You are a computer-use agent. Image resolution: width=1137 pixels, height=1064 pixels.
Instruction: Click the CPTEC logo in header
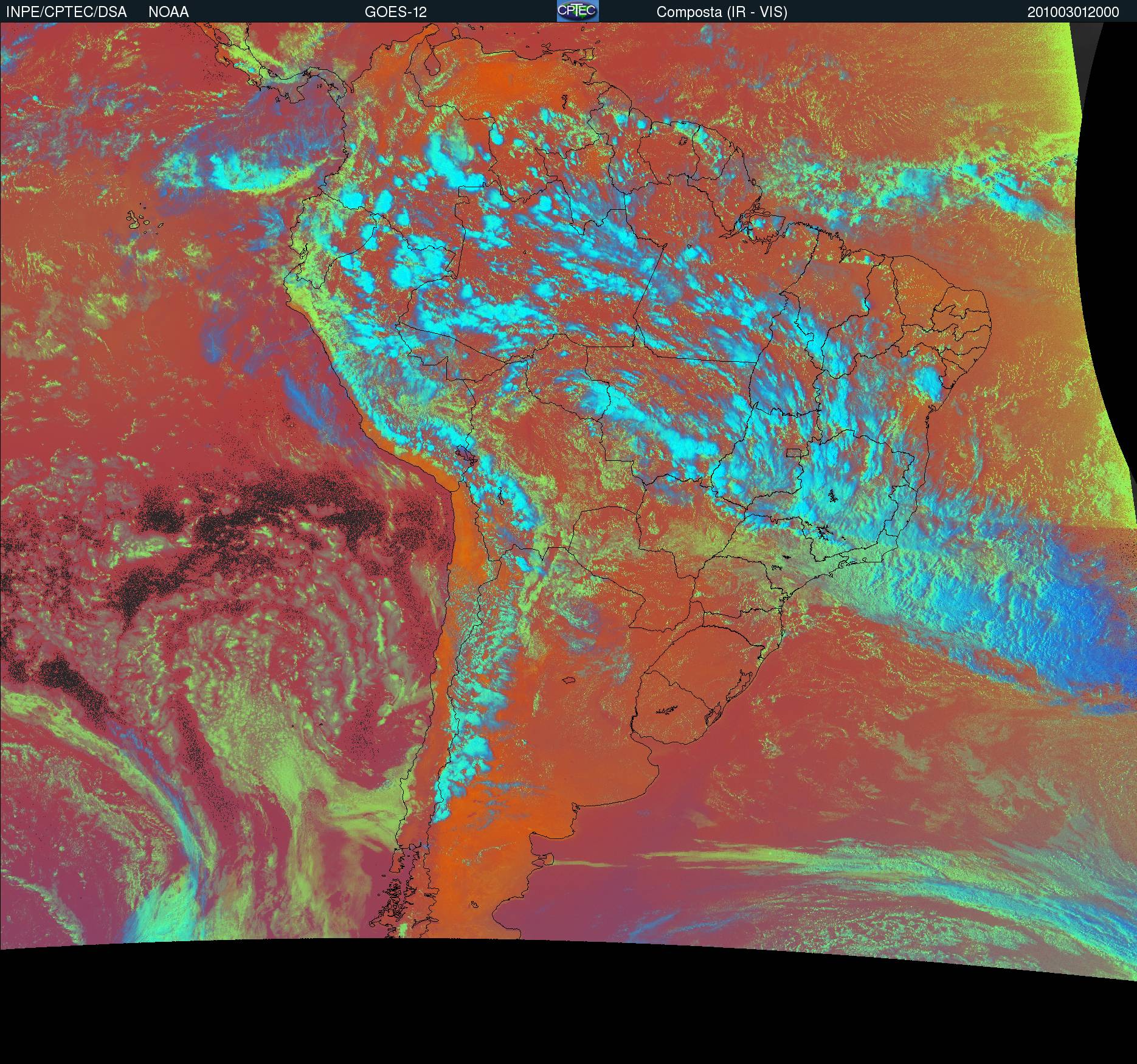(x=578, y=11)
